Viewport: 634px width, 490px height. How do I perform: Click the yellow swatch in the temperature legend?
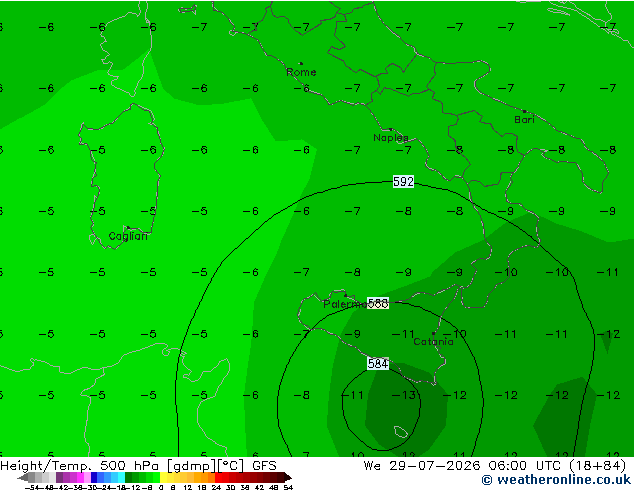point(163,477)
